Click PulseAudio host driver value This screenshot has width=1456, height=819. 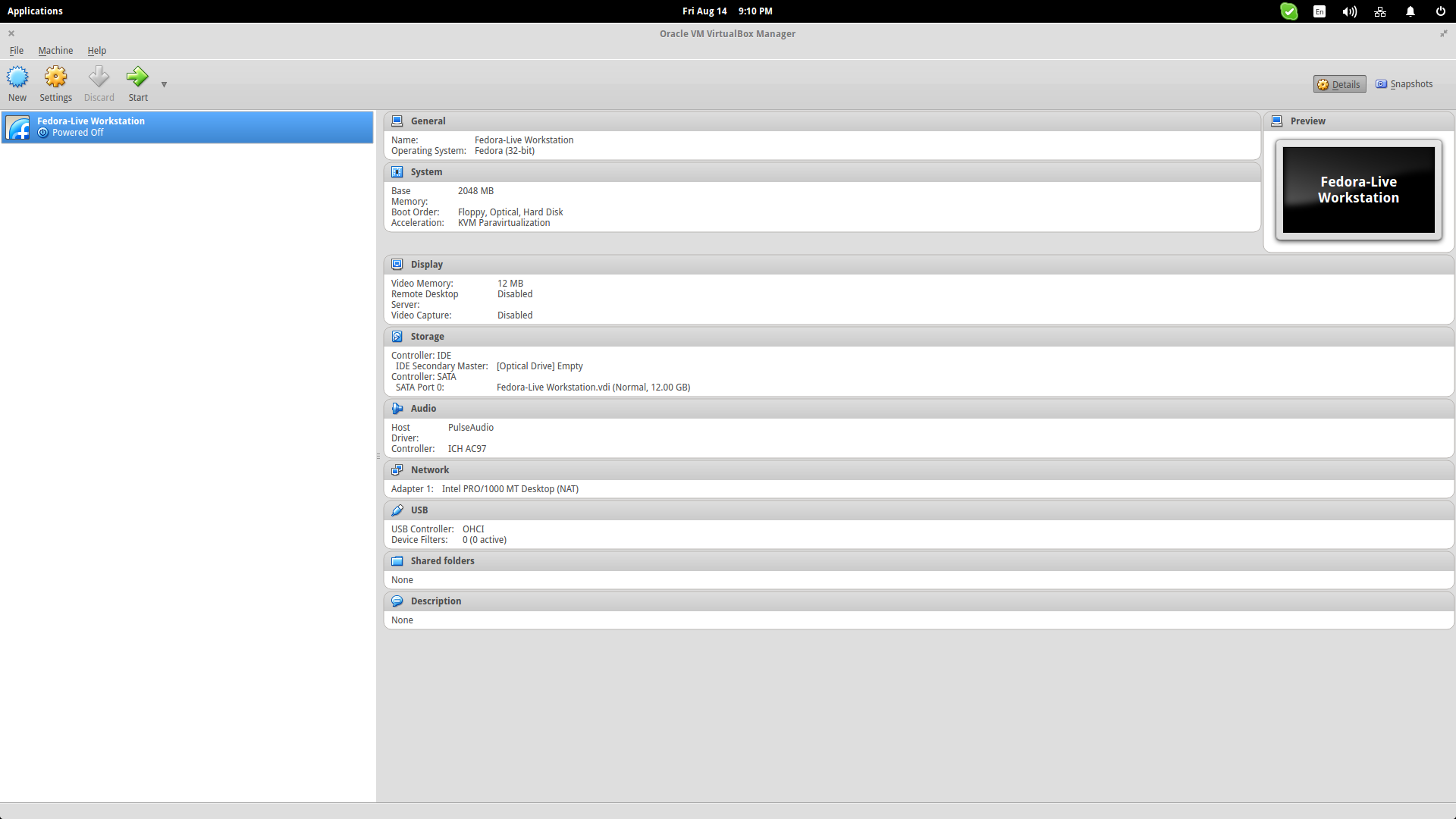coord(471,428)
